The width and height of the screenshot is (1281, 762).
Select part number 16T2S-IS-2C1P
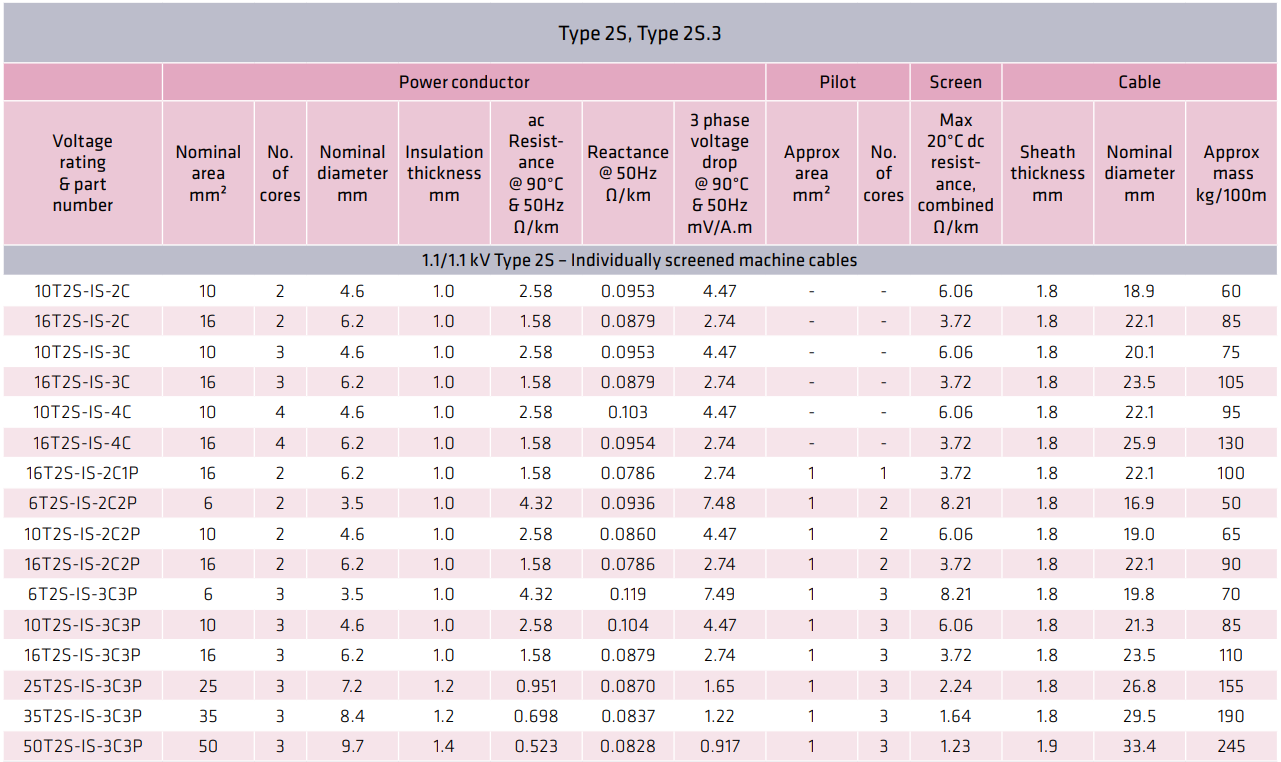pyautogui.click(x=83, y=473)
